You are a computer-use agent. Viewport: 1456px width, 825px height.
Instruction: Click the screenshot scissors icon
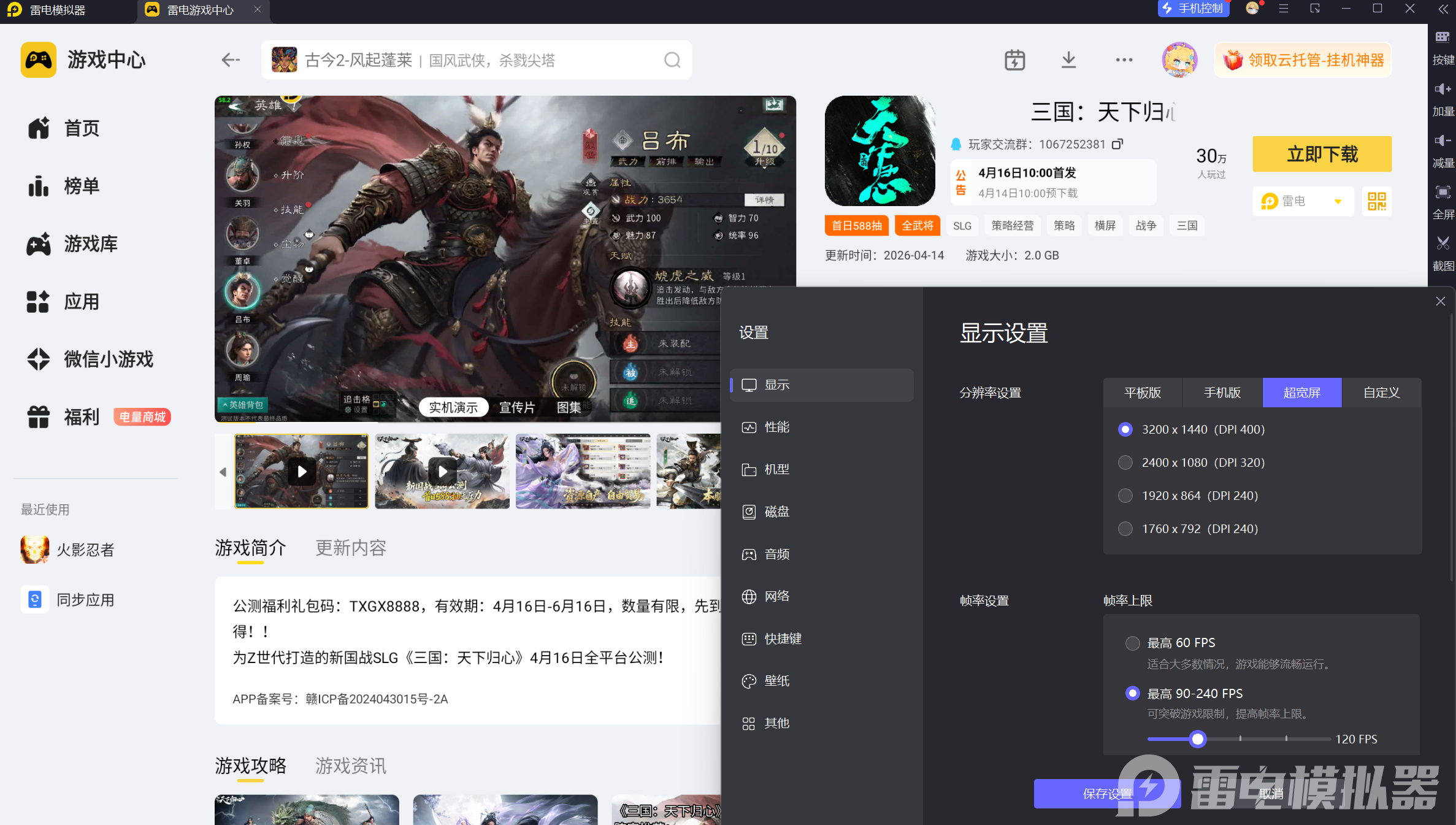1443,244
